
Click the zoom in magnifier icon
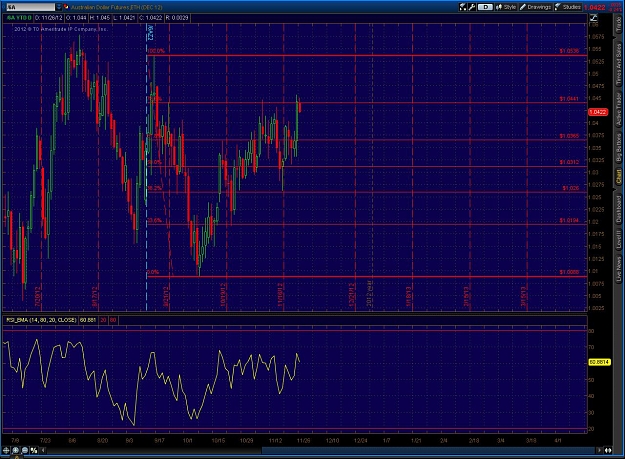pos(16,450)
